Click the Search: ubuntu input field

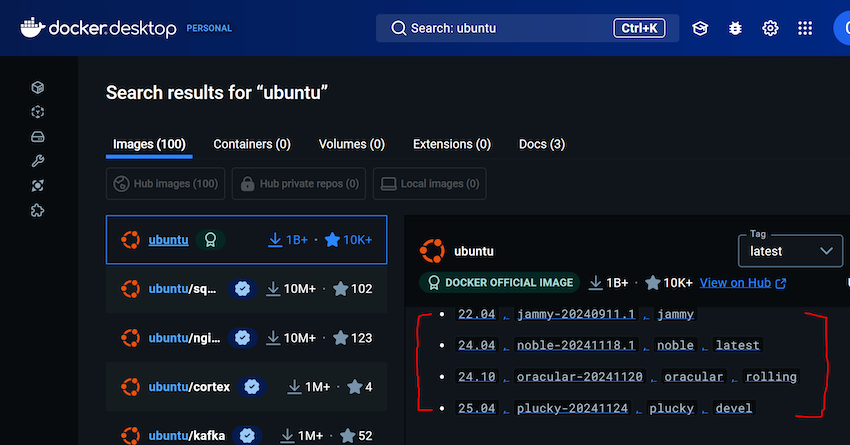tap(527, 28)
